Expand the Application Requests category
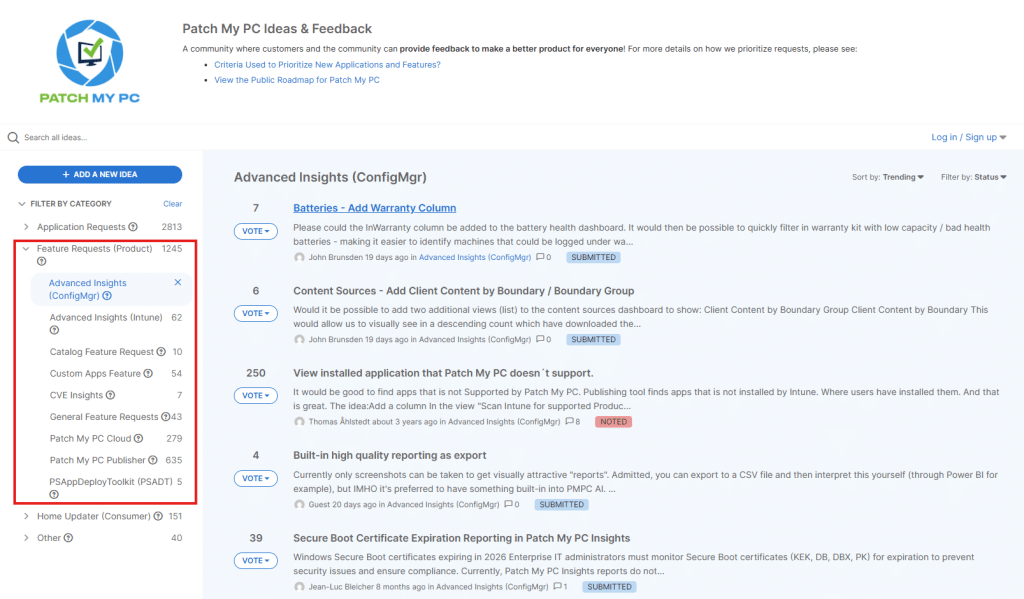 [26, 227]
